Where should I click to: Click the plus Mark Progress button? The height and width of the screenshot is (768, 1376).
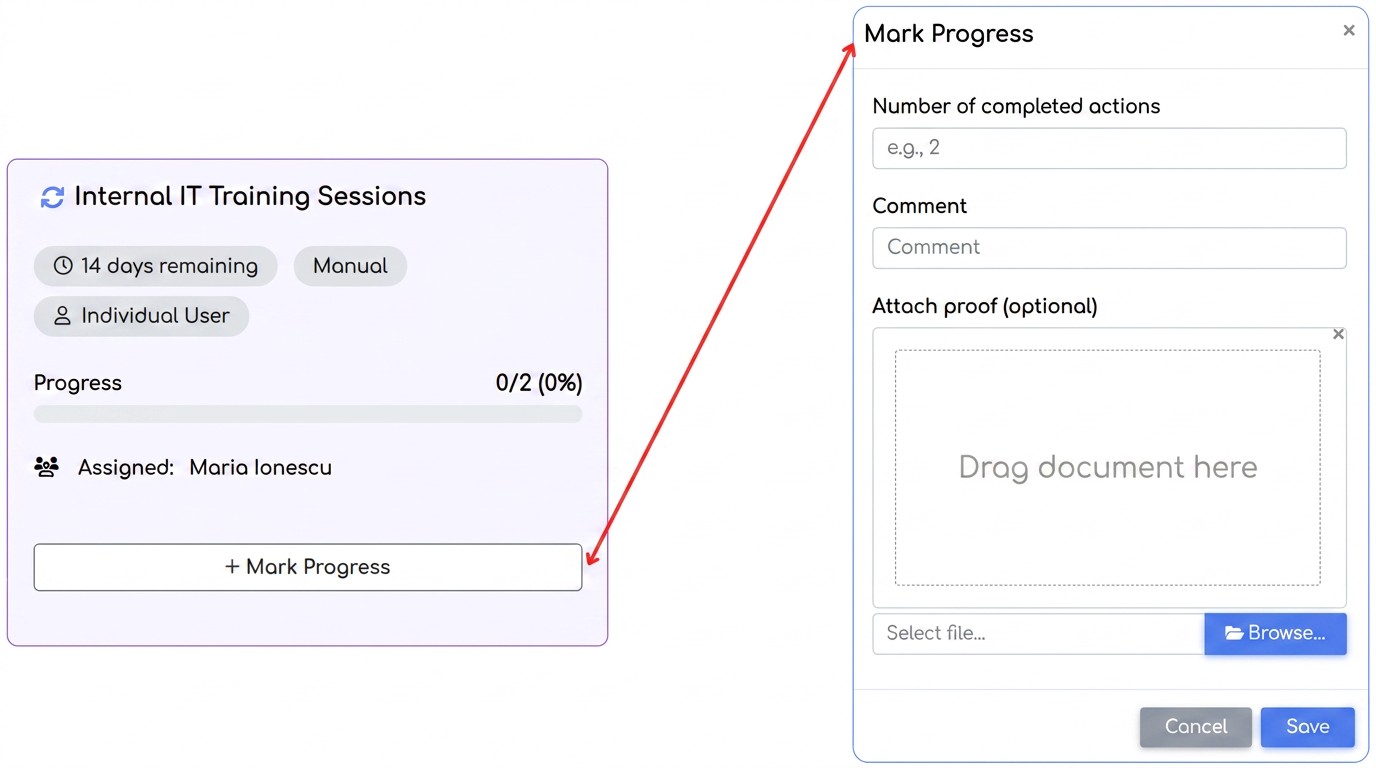point(308,567)
